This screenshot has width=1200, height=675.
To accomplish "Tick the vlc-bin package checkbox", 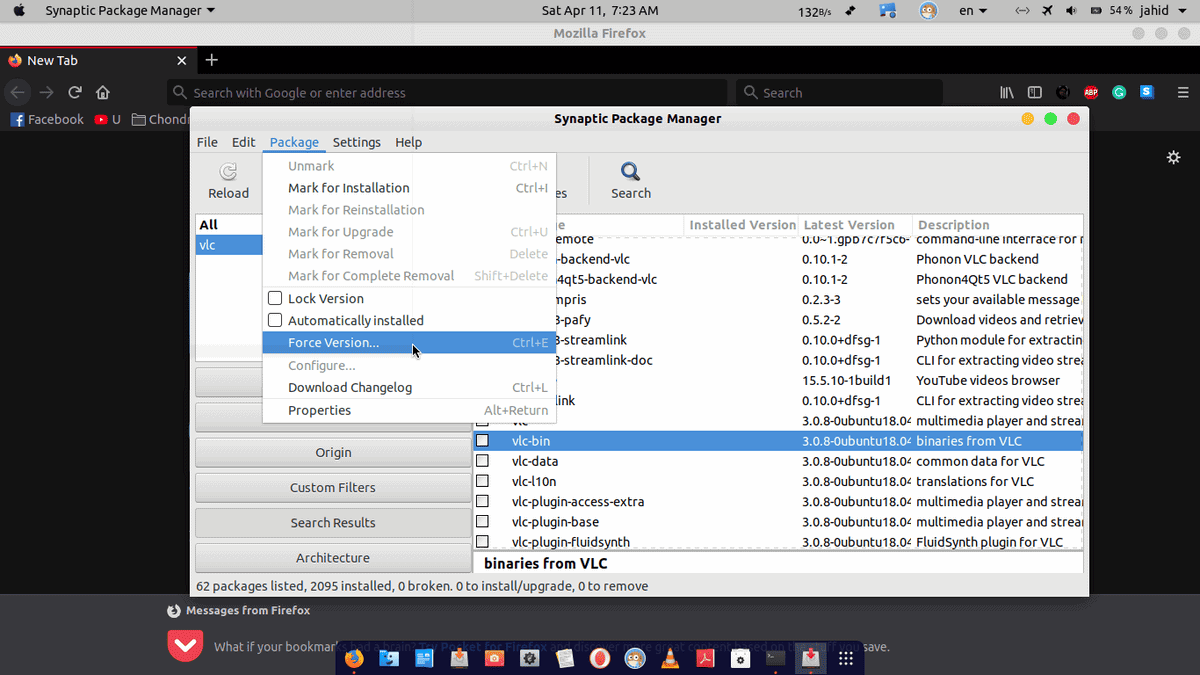I will pos(482,440).
